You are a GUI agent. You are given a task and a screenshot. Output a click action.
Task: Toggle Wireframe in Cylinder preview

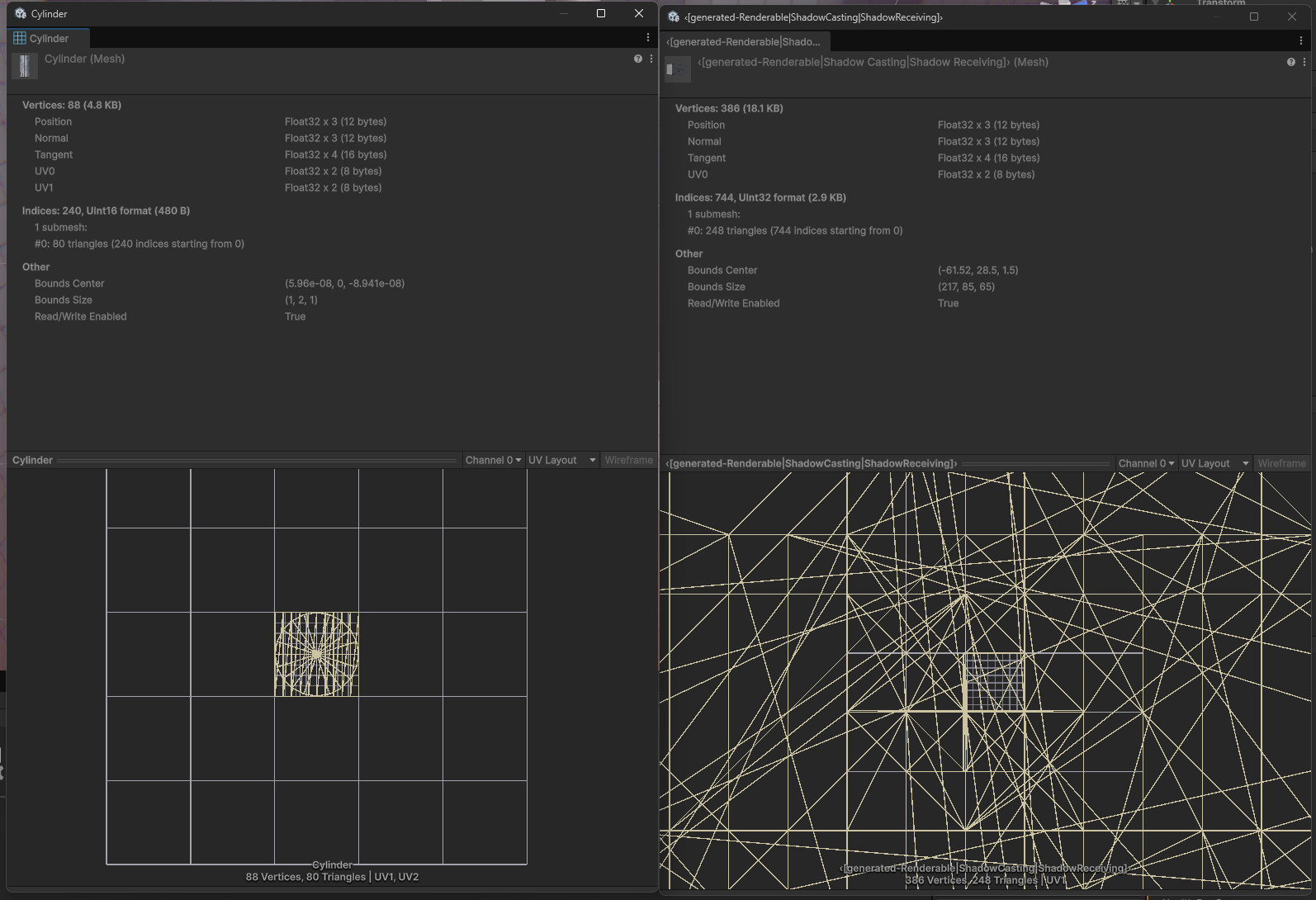[x=628, y=460]
